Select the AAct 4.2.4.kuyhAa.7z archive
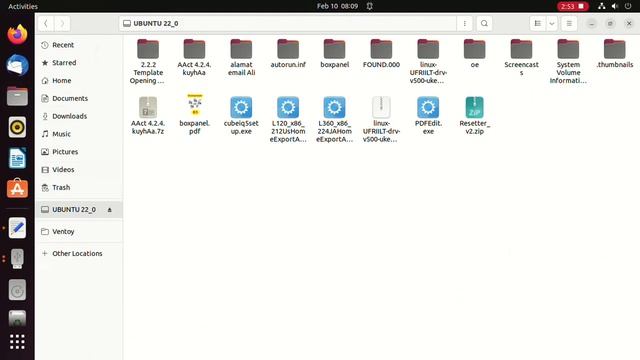The image size is (640, 360). [x=148, y=116]
